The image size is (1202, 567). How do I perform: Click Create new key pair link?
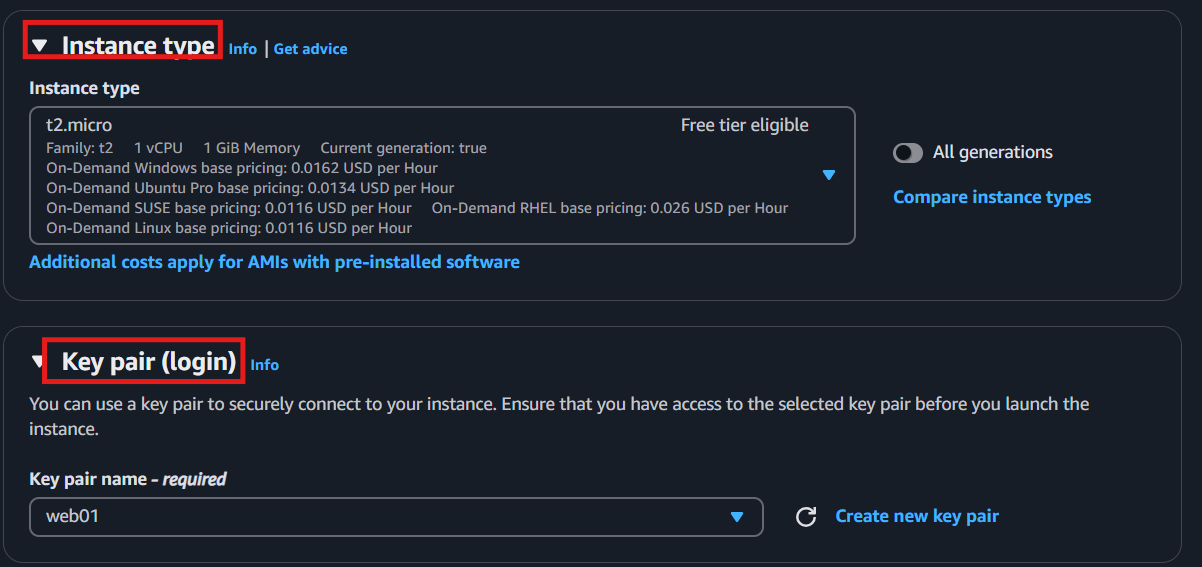917,516
